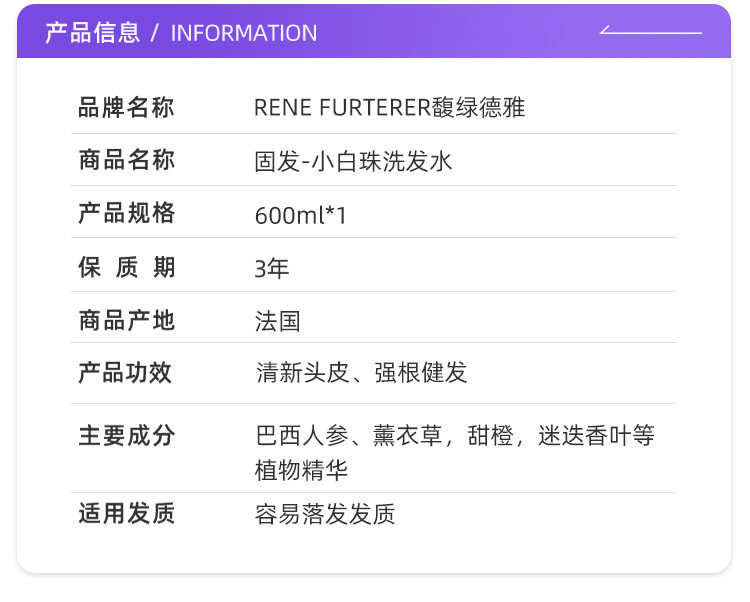The image size is (750, 602).
Task: Select the 商品产地 row label
Action: coord(126,320)
